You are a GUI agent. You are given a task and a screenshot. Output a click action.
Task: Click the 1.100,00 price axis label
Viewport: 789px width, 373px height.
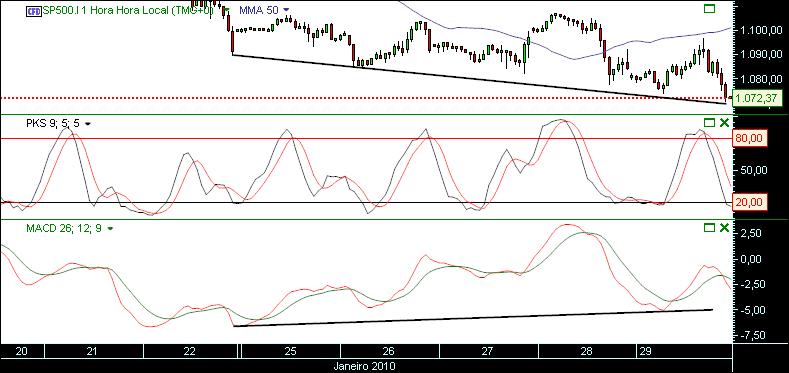pos(760,31)
